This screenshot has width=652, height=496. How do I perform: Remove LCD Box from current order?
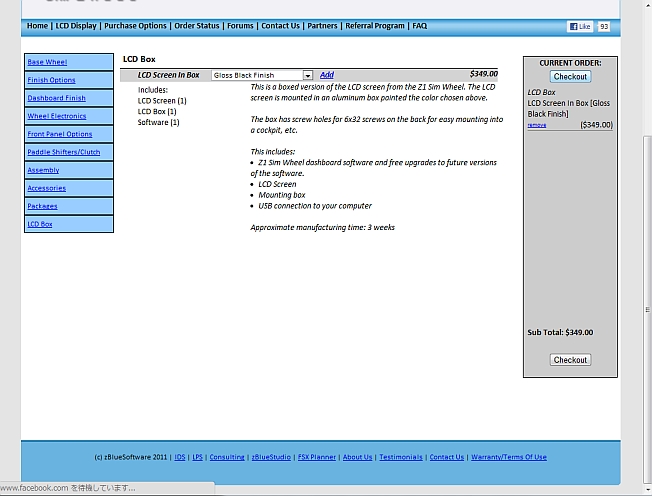click(x=536, y=125)
